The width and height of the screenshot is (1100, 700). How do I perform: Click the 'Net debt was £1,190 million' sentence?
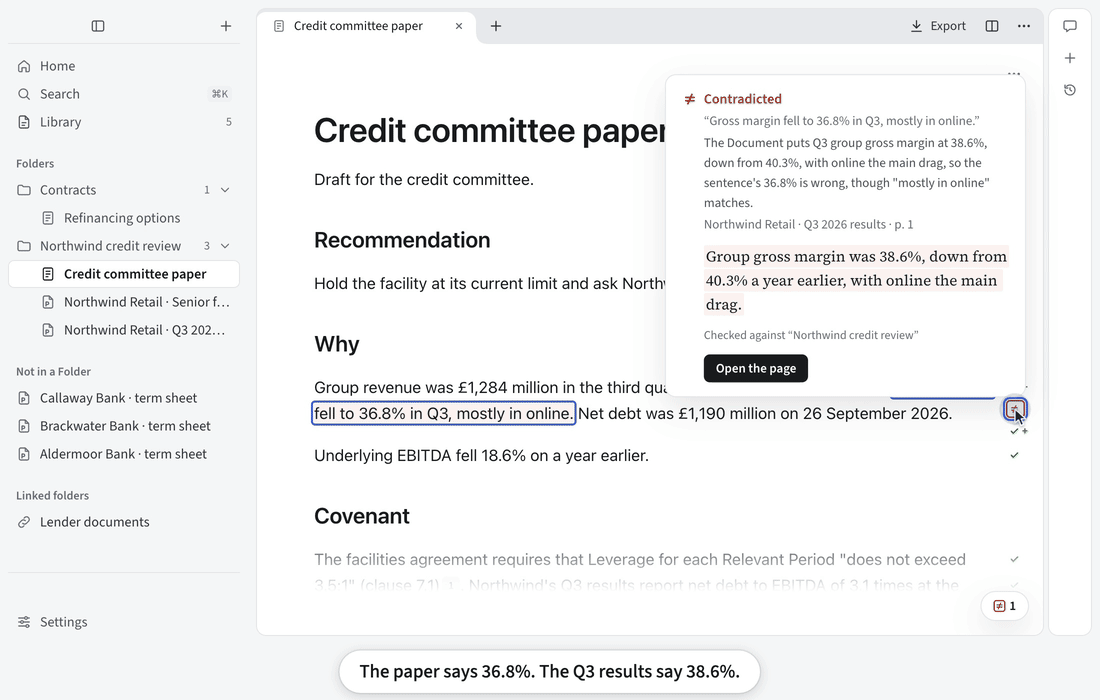(765, 414)
